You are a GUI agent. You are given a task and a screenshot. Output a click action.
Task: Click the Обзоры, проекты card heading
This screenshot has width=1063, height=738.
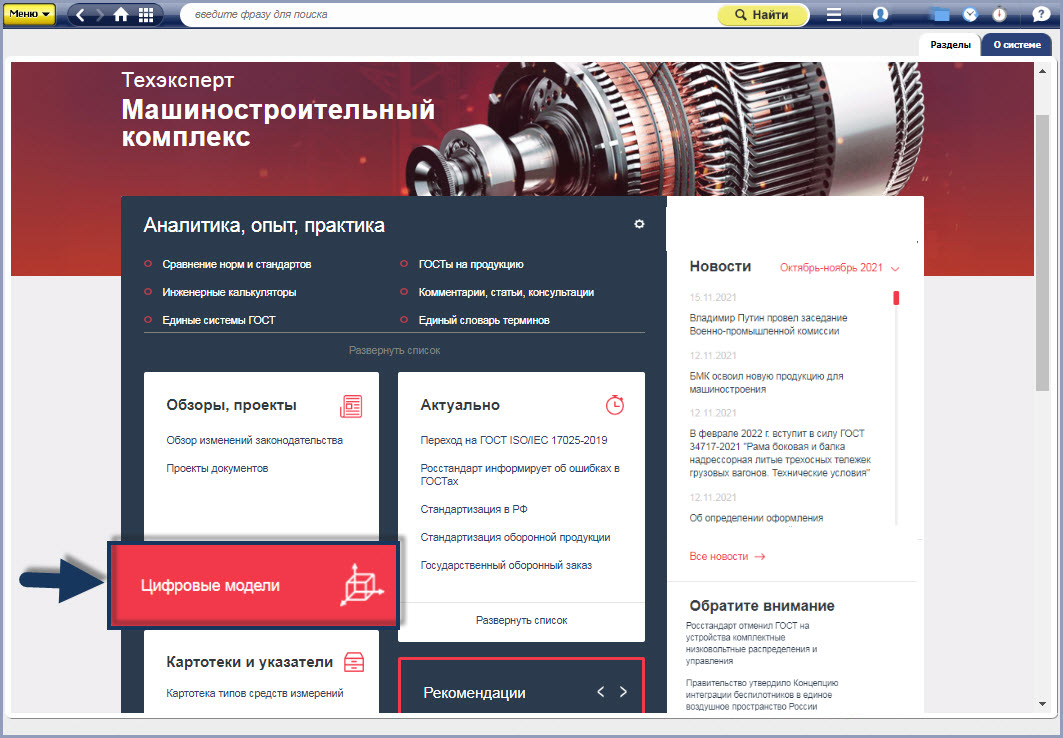point(231,405)
